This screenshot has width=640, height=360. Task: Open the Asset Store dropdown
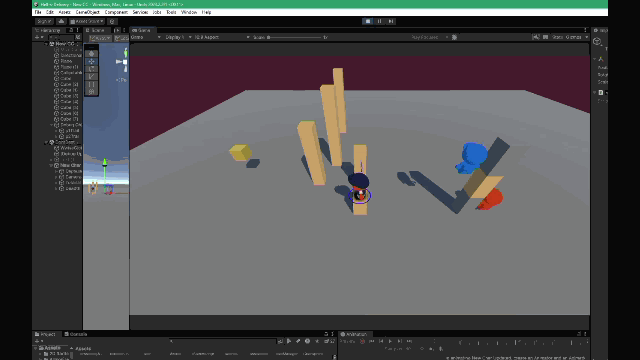(x=87, y=21)
